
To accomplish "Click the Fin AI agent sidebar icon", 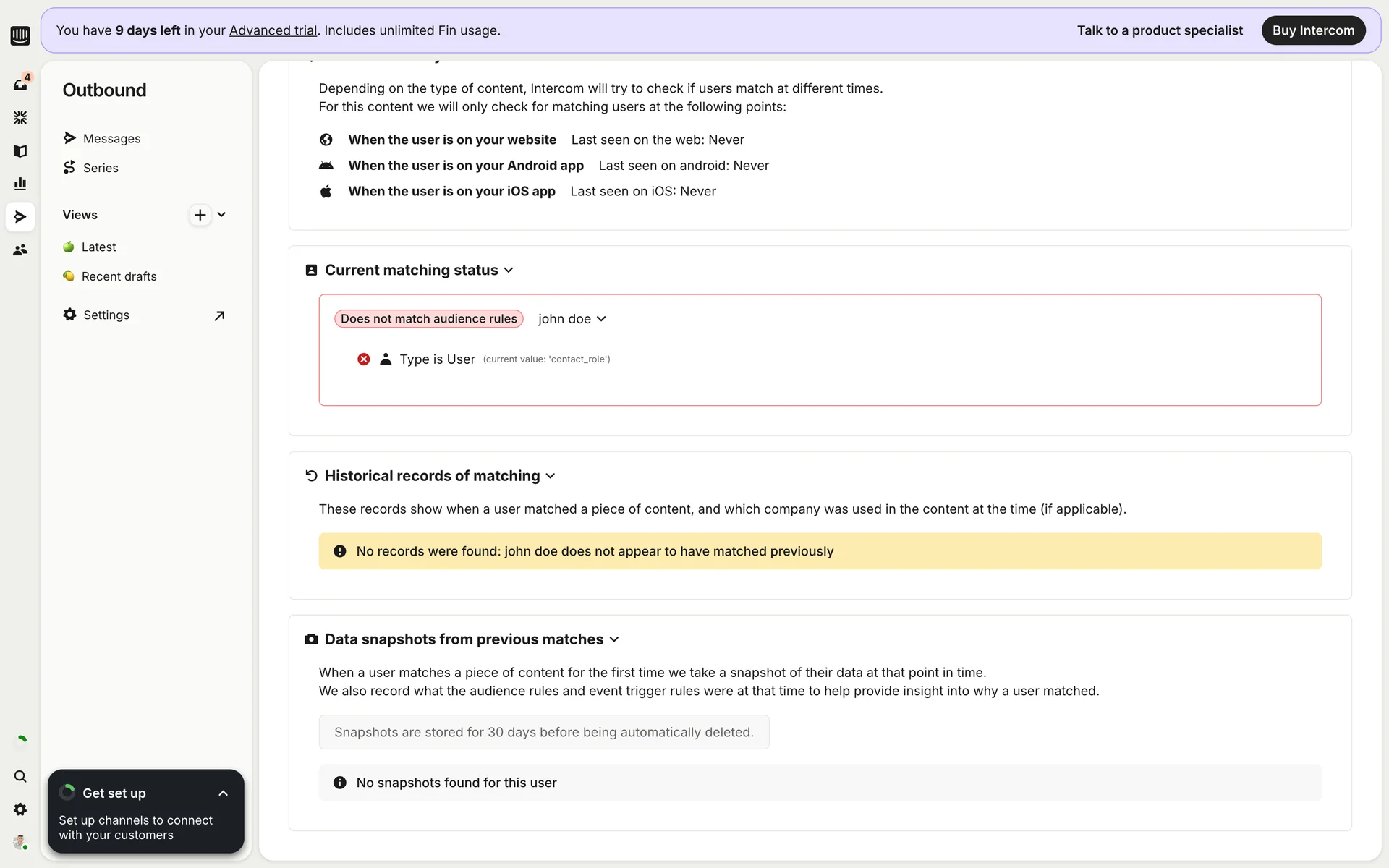I will pos(20,117).
